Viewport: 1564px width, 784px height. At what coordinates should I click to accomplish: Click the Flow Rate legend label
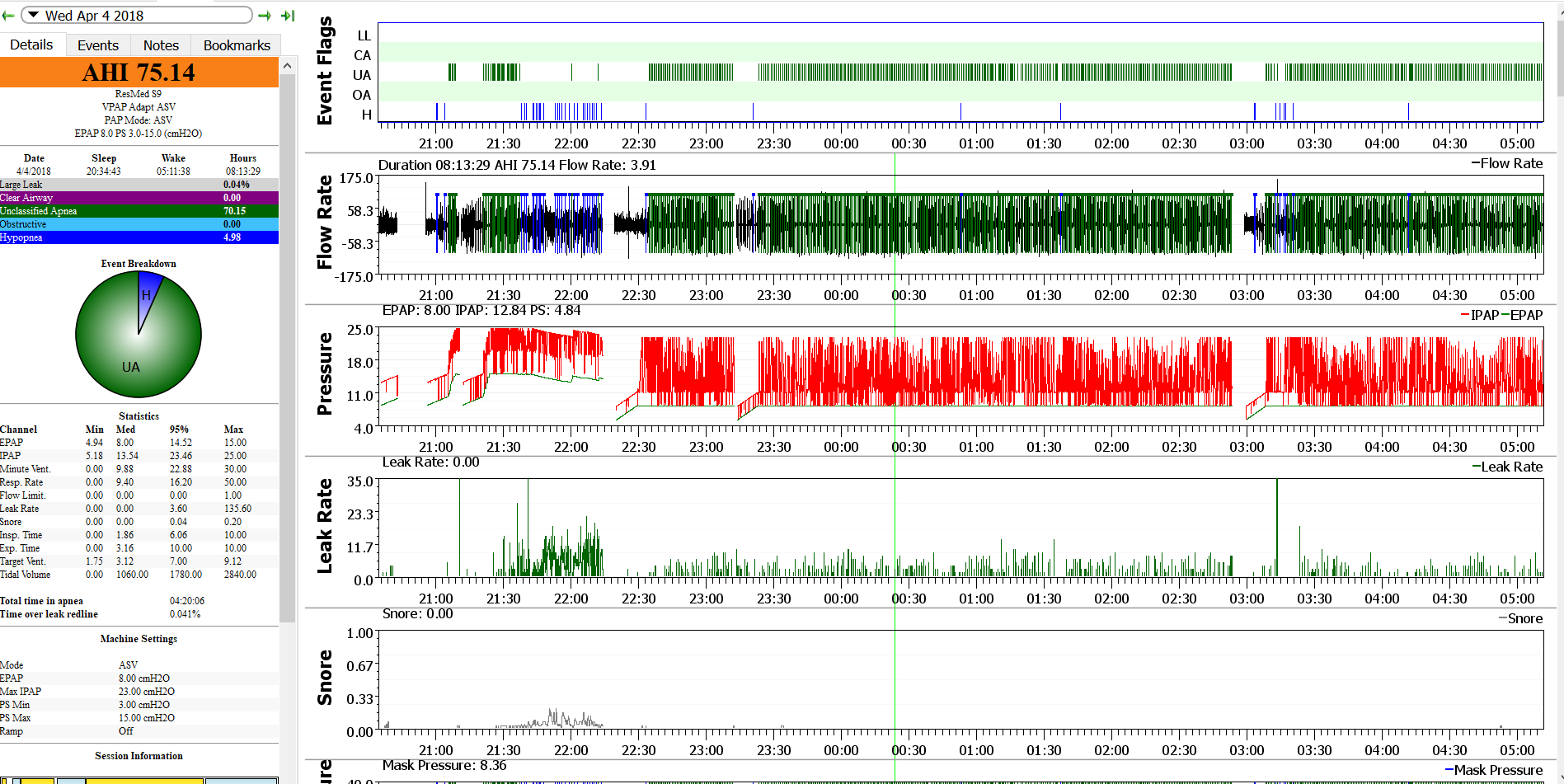(1507, 163)
